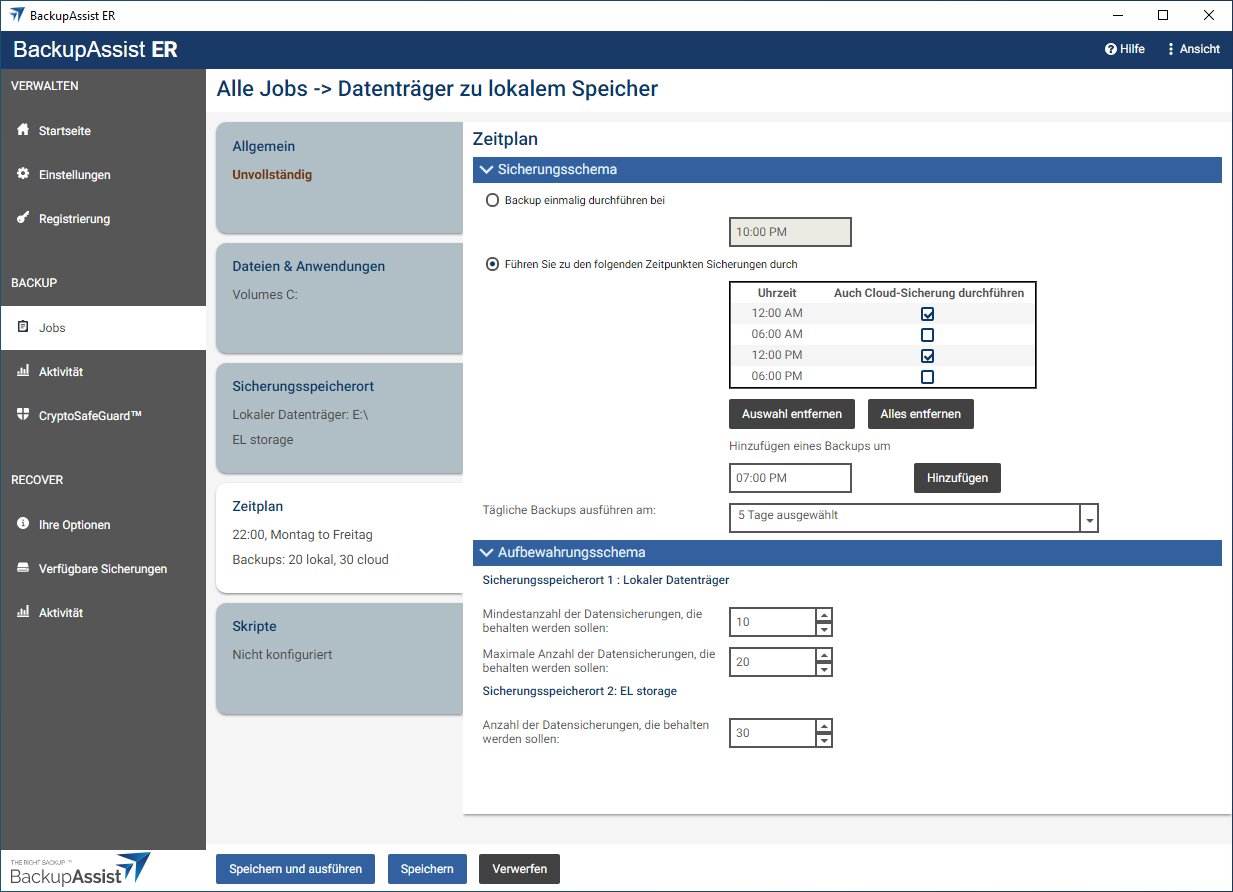This screenshot has width=1233, height=892.
Task: Click the Hinzufügen button
Action: 957,478
